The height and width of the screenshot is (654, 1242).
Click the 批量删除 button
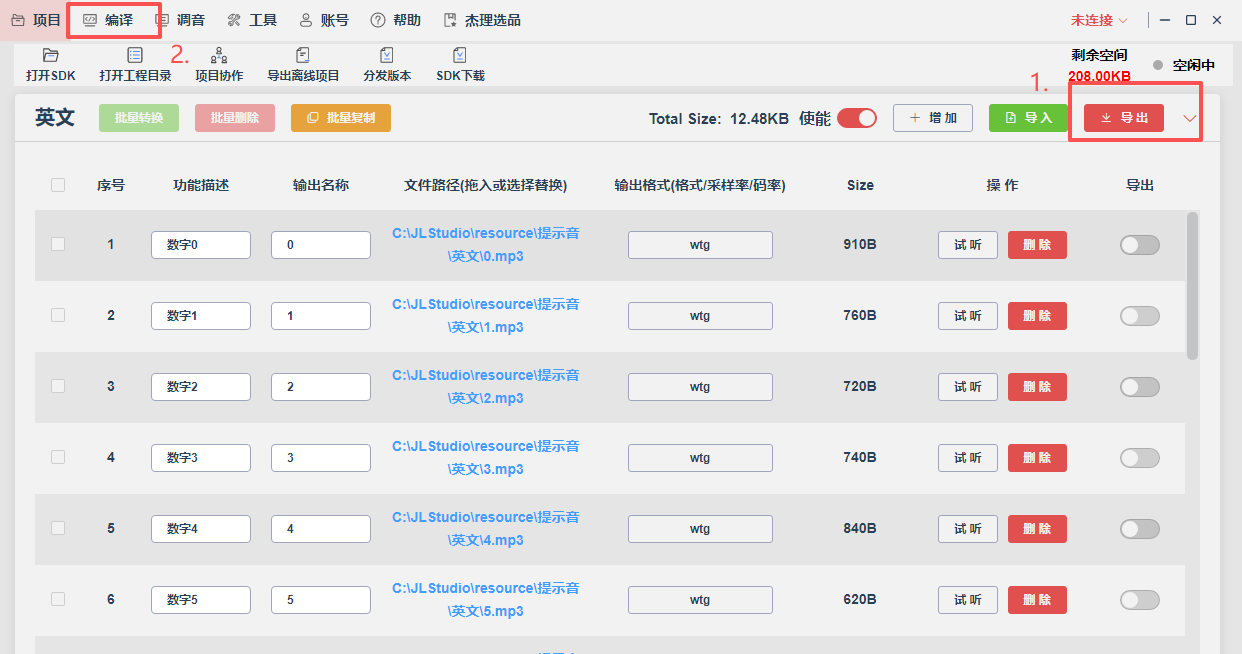point(235,118)
